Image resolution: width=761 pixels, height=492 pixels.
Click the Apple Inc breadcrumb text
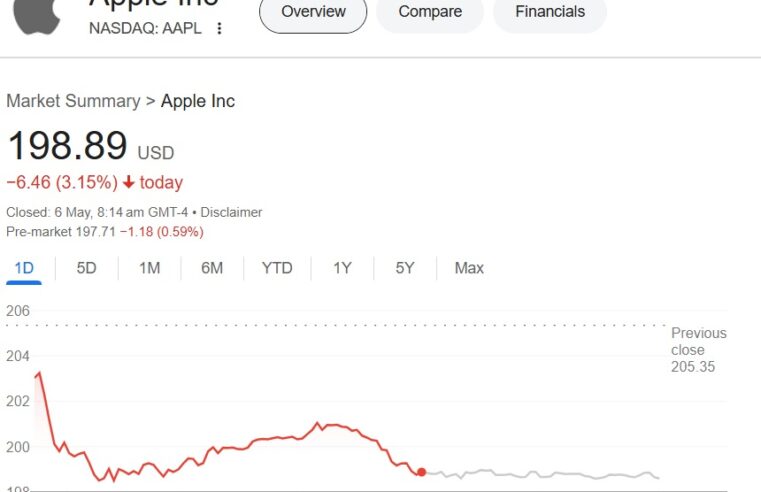[198, 101]
